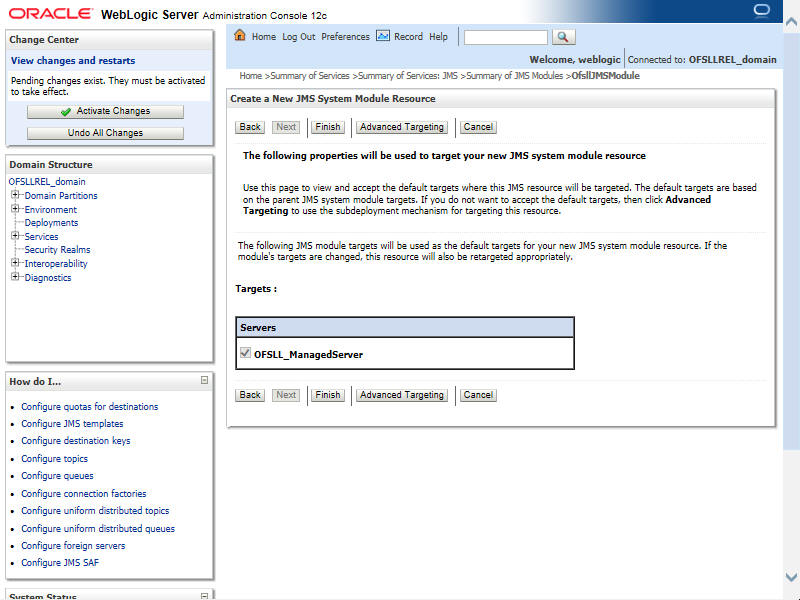Open the Help toolbar link
800x600 pixels.
(438, 37)
